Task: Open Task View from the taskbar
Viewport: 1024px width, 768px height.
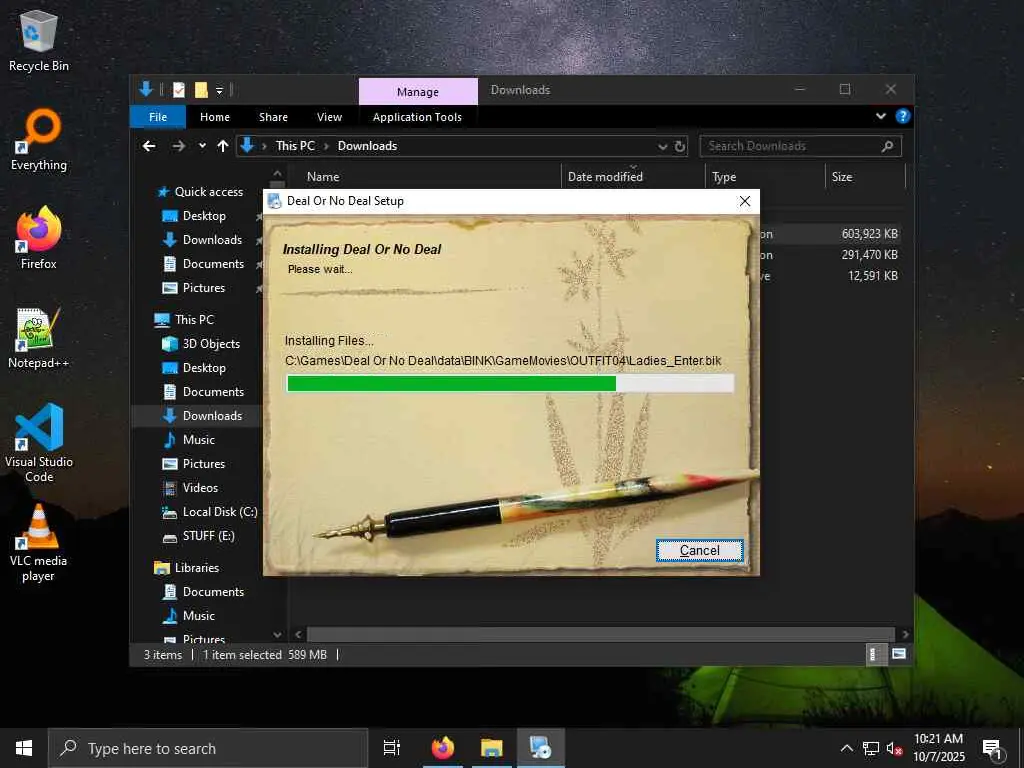Action: pyautogui.click(x=391, y=748)
